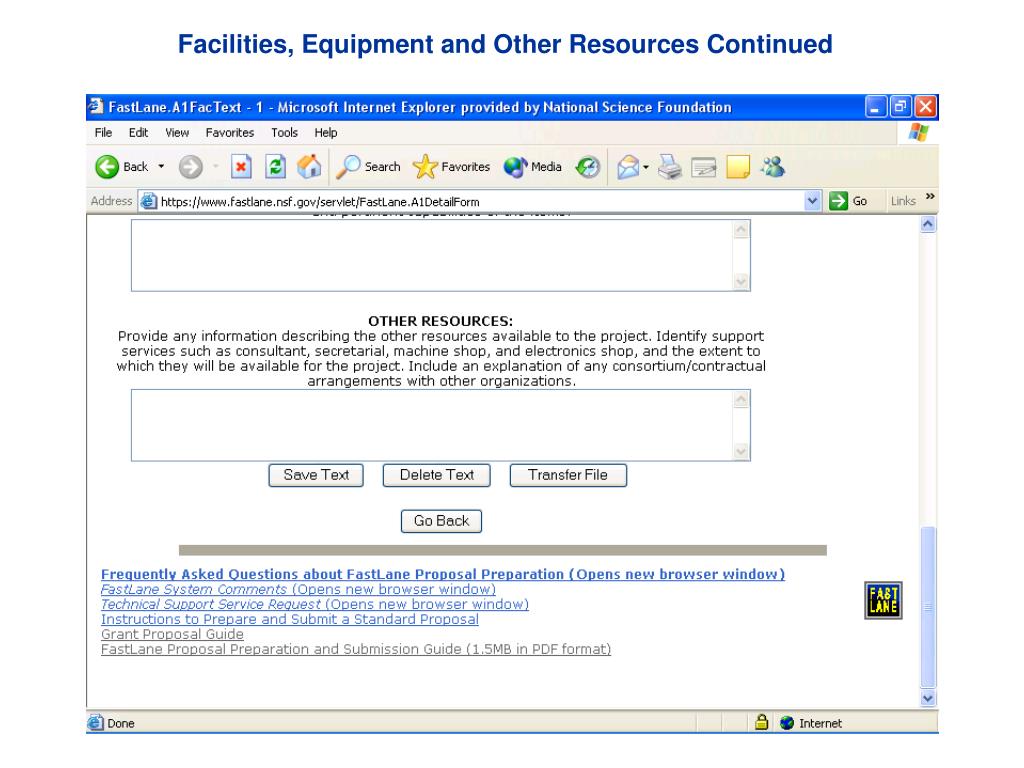Viewport: 1024px width, 768px height.
Task: Open the address bar history dropdown
Action: 812,201
